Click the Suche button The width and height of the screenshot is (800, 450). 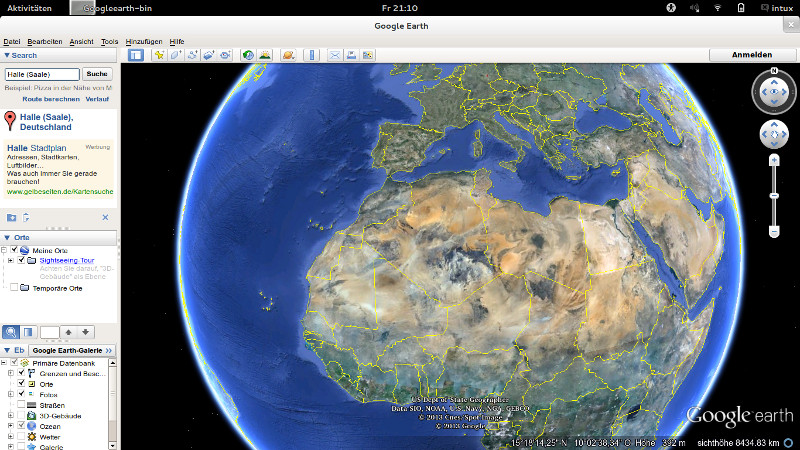[97, 74]
